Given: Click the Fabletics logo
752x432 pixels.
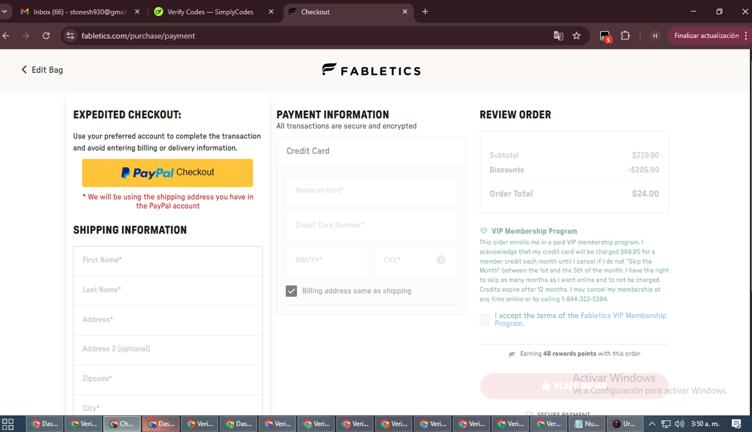Looking at the screenshot, I should coord(371,70).
